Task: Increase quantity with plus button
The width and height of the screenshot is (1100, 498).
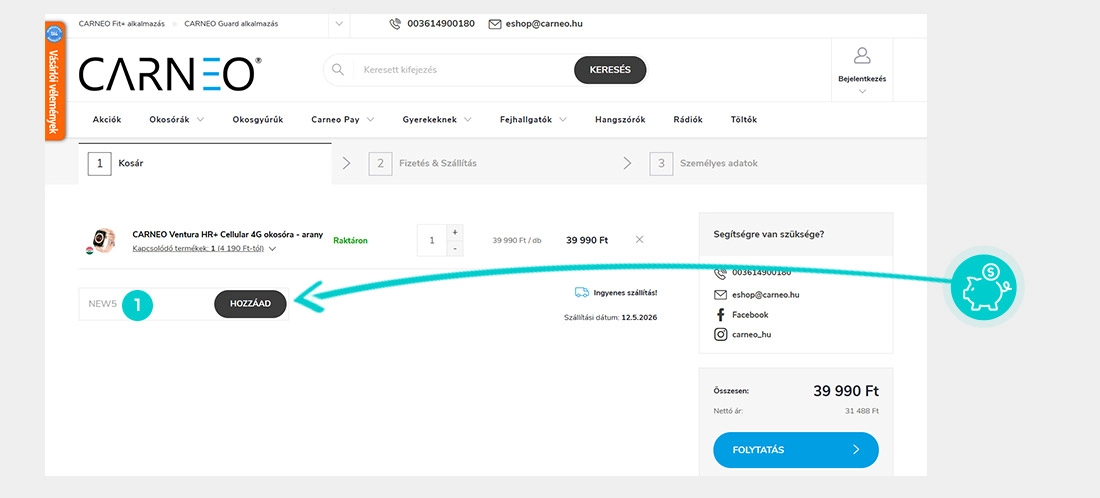Action: click(x=455, y=232)
